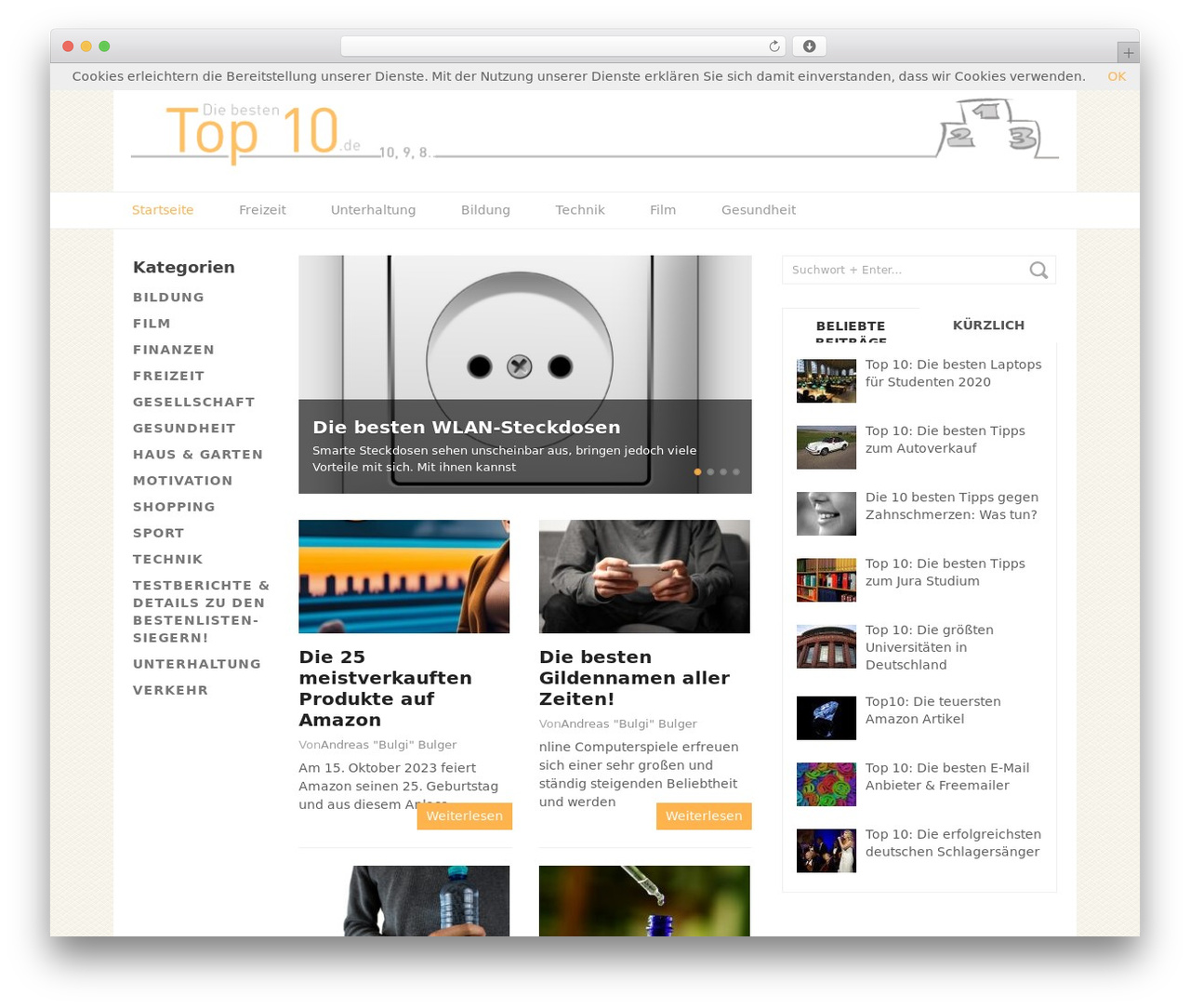This screenshot has width=1190, height=1008.
Task: Click the podium ranking graphic
Action: click(998, 128)
